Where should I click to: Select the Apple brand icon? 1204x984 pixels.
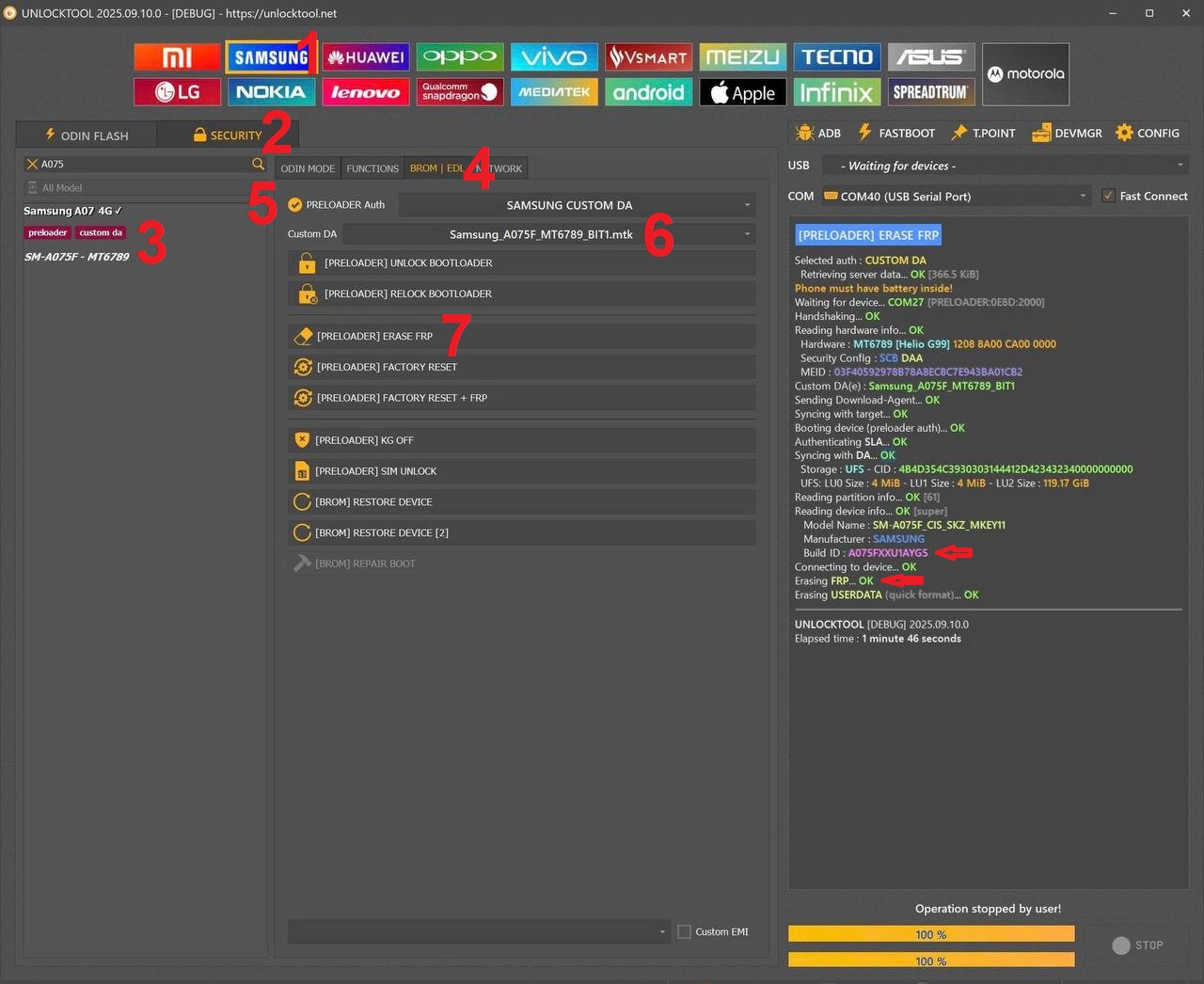(742, 92)
